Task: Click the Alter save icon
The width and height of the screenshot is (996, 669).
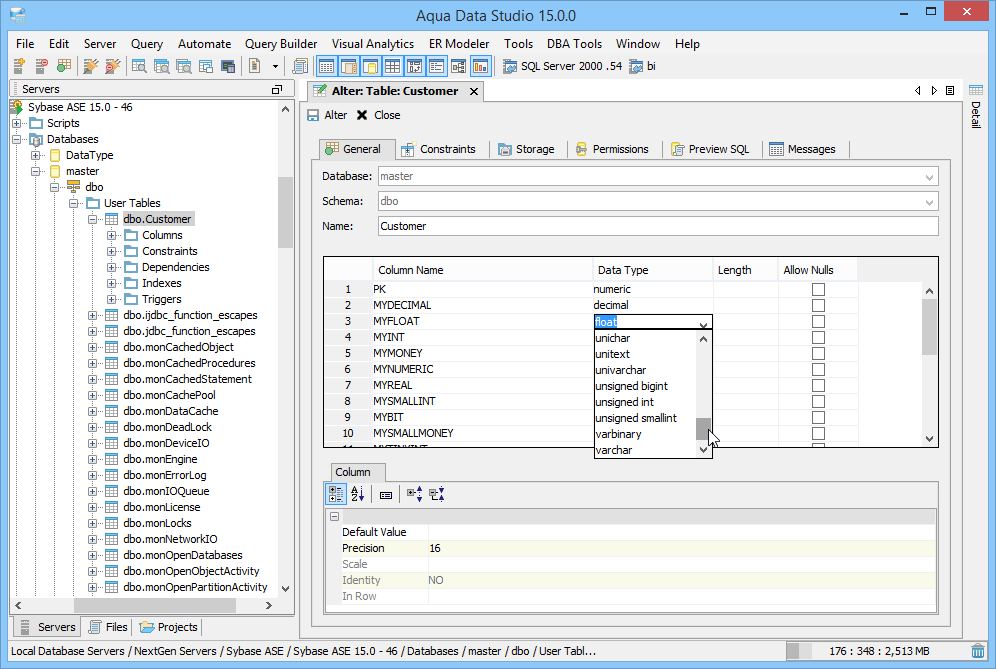Action: [313, 115]
